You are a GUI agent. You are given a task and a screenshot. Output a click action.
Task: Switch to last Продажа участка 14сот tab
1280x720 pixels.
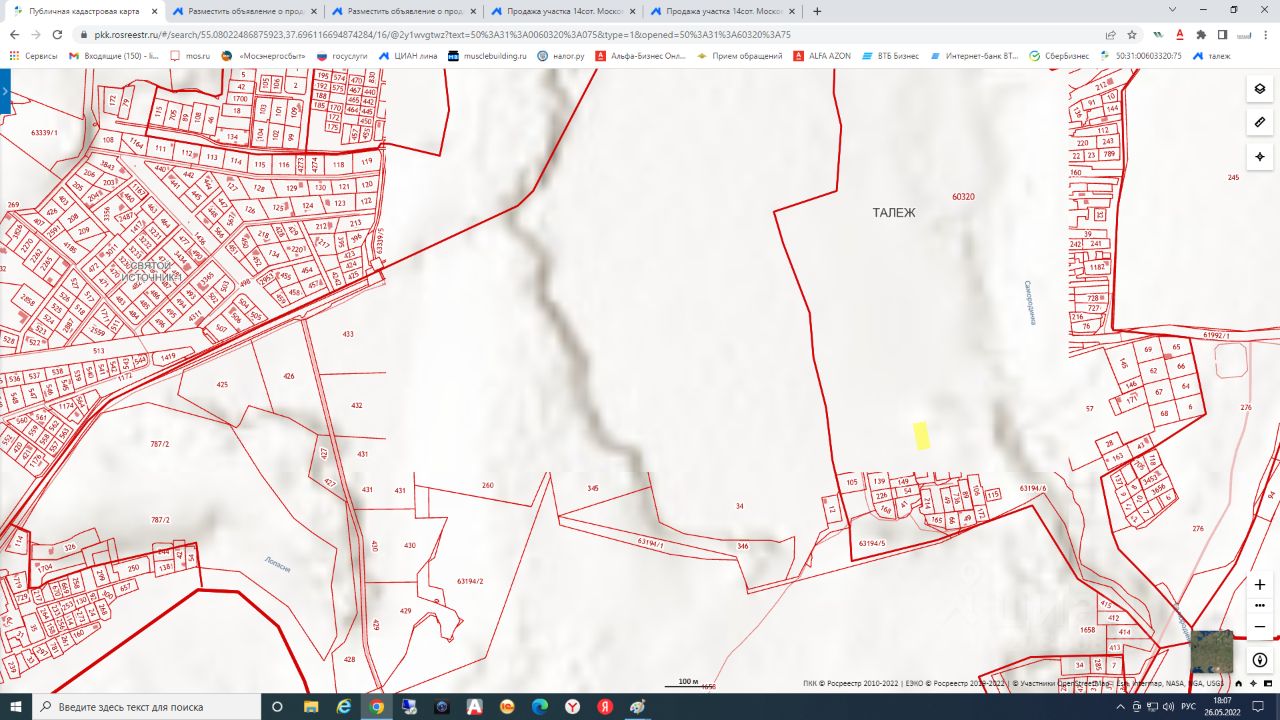(724, 11)
